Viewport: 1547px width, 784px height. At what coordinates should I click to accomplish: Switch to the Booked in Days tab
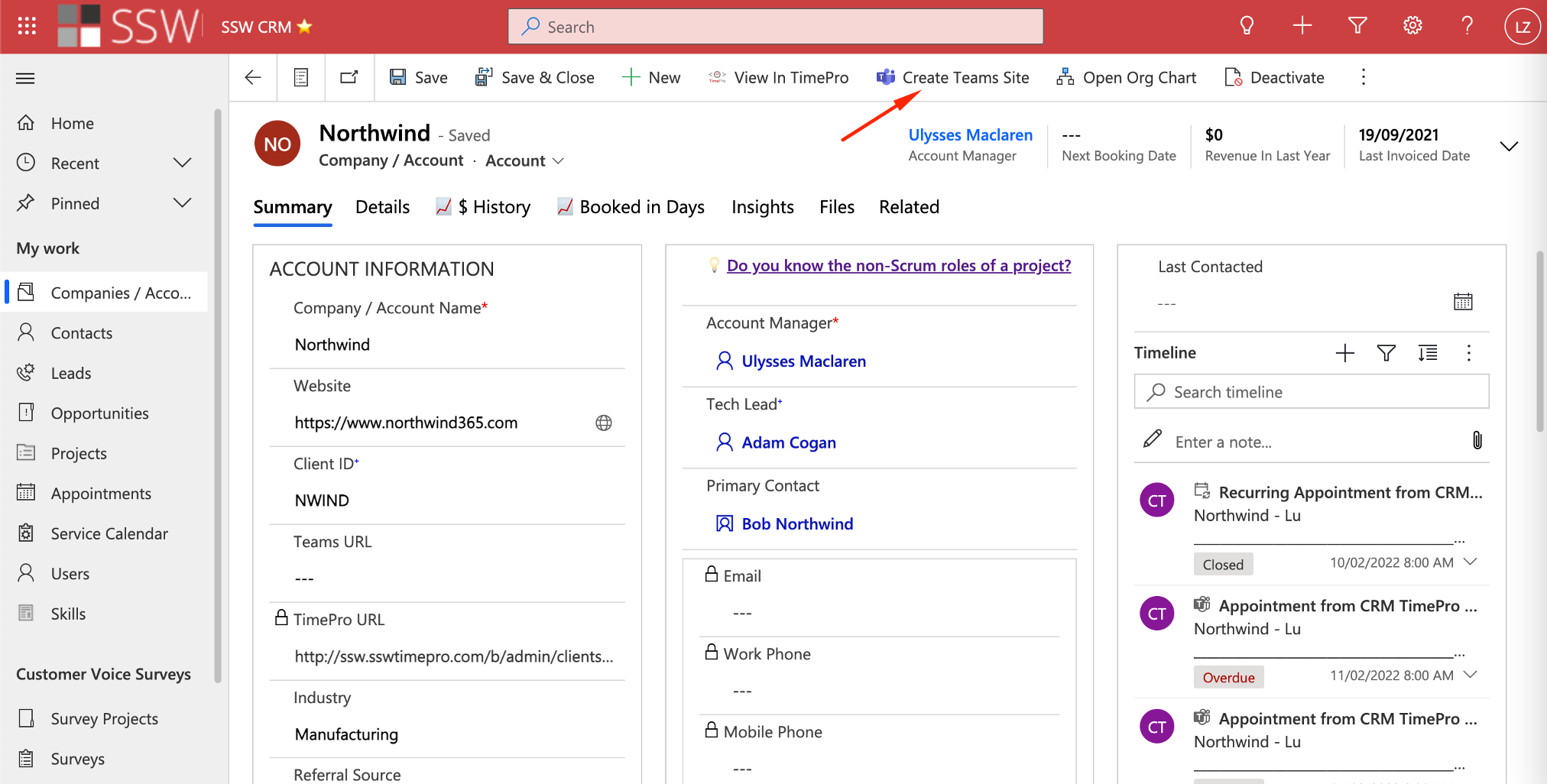pyautogui.click(x=631, y=207)
